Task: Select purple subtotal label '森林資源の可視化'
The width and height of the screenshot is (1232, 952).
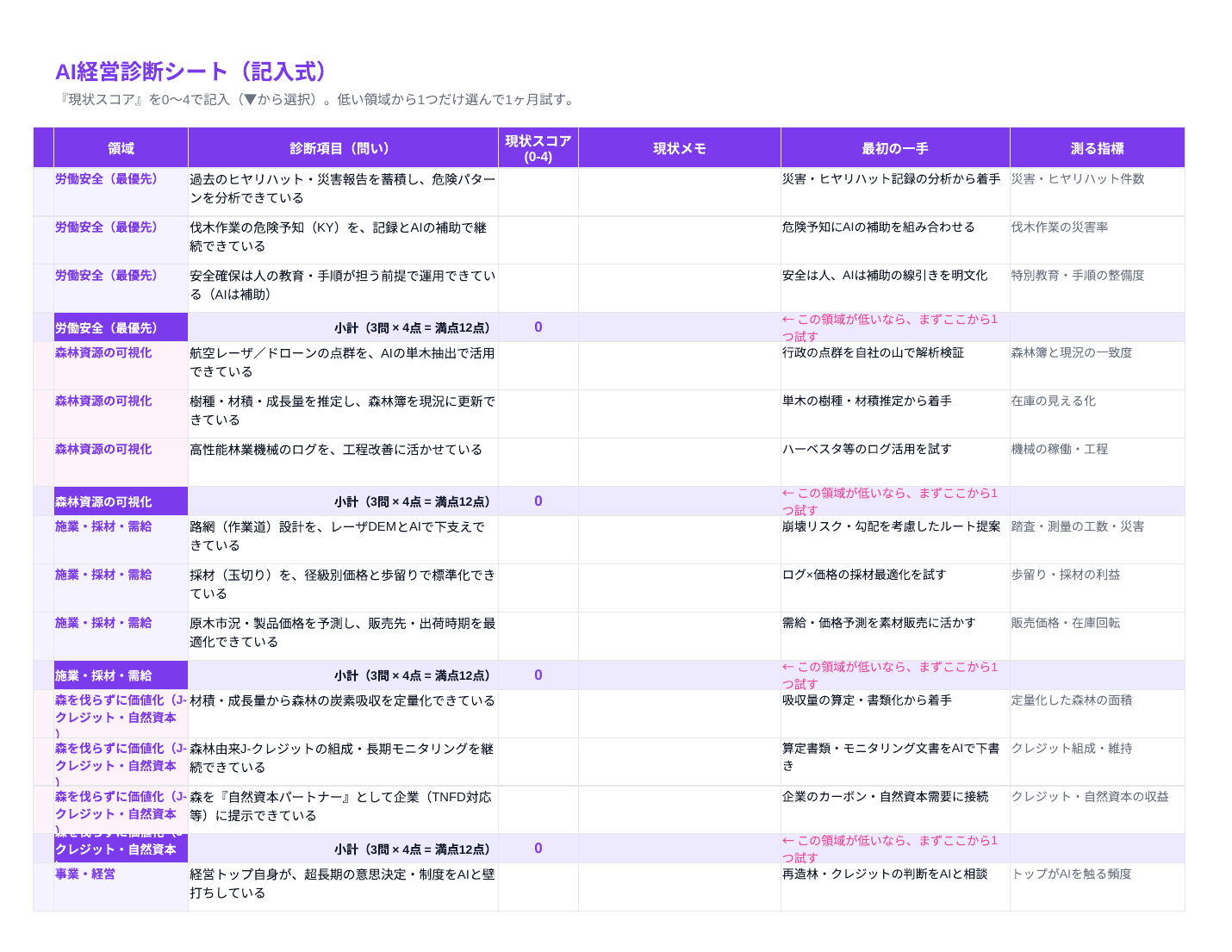Action: [x=121, y=501]
